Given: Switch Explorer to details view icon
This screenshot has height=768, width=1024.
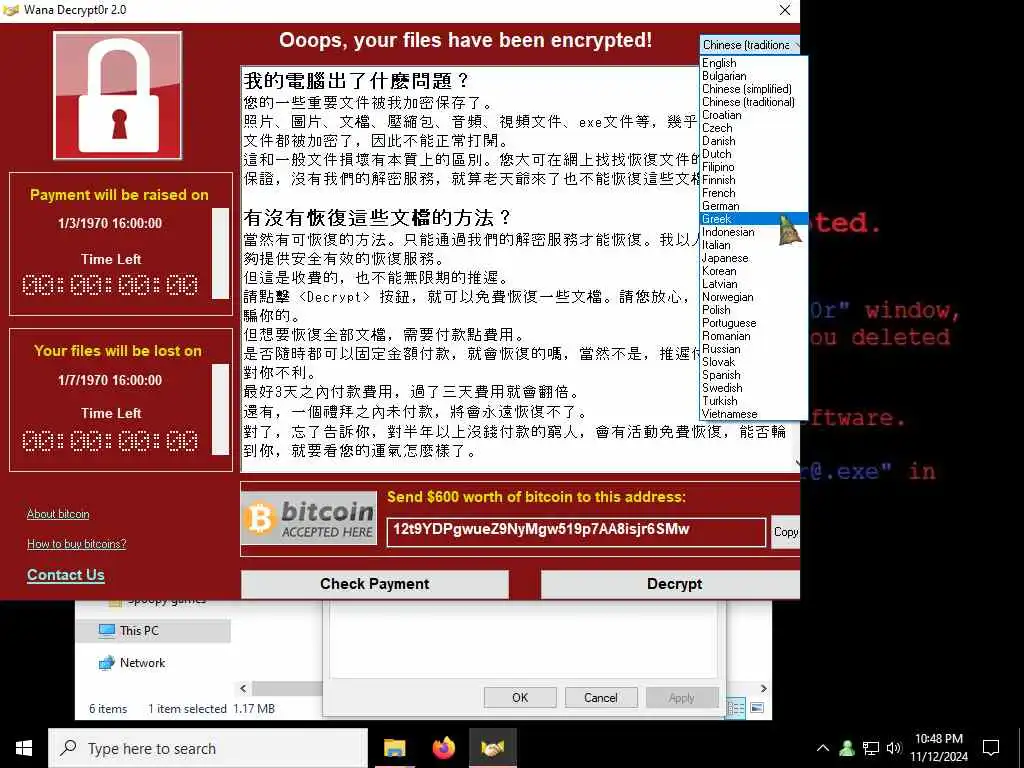Looking at the screenshot, I should pyautogui.click(x=736, y=708).
